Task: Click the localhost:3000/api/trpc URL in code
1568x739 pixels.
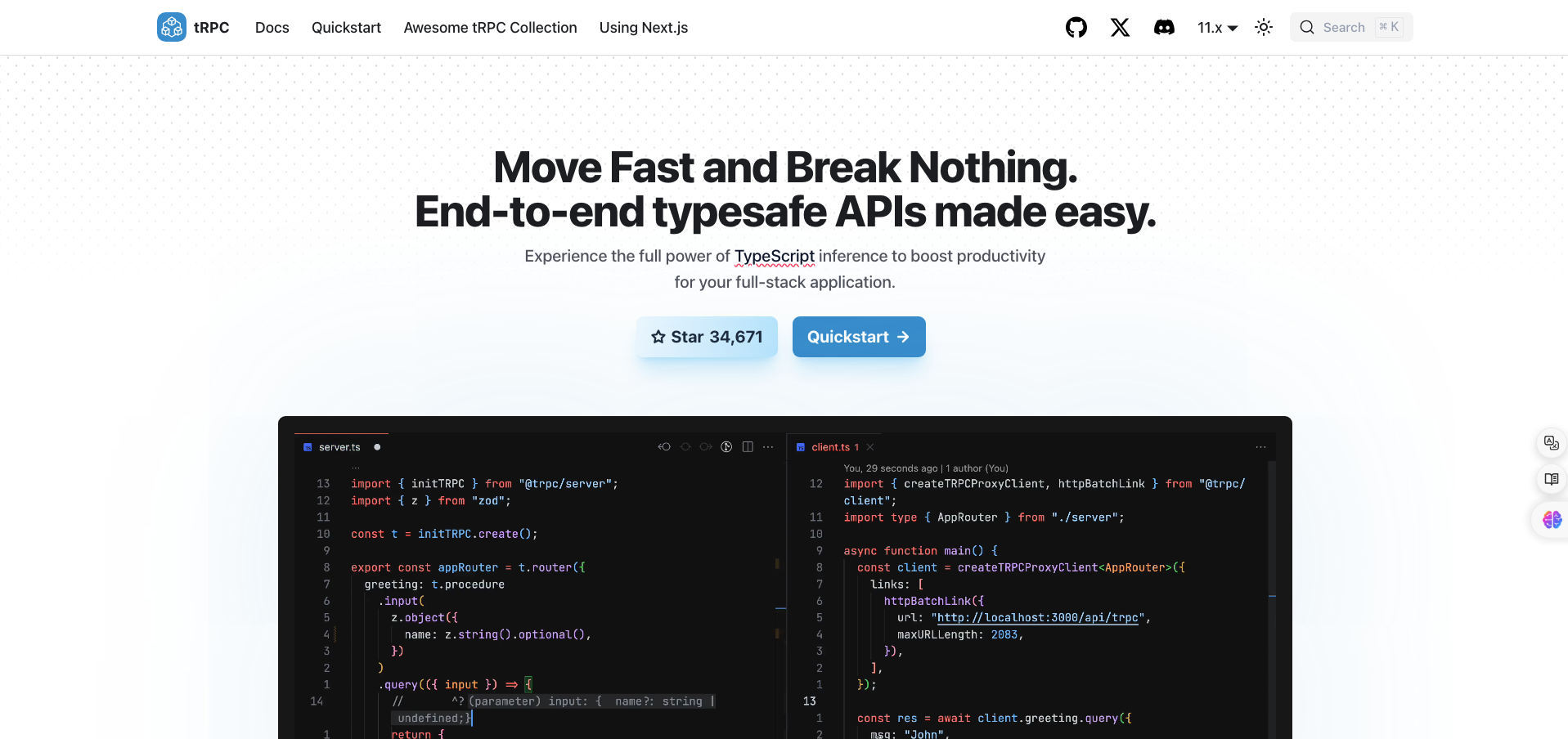Action: click(1038, 618)
